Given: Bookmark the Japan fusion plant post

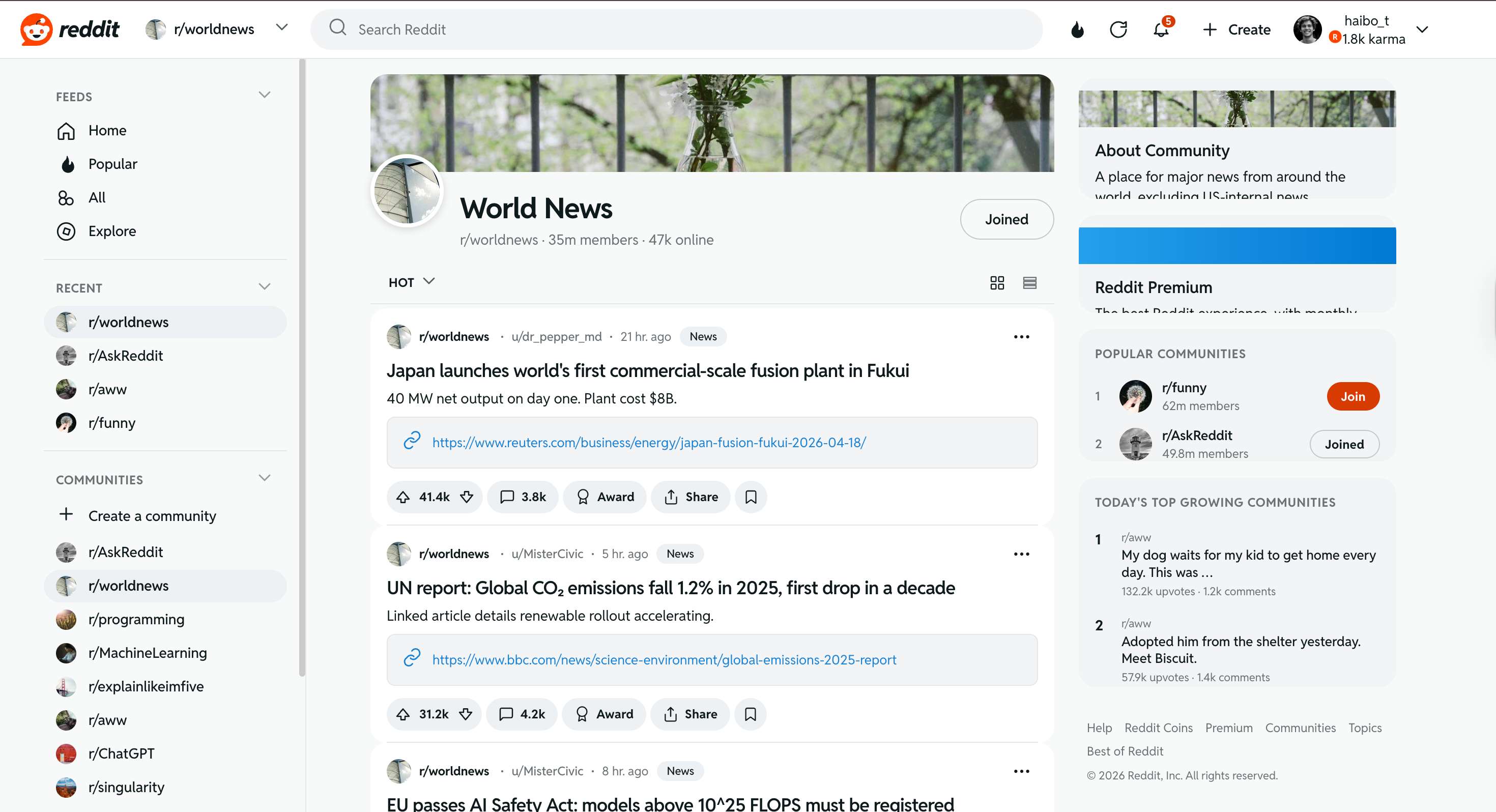Looking at the screenshot, I should pos(751,497).
